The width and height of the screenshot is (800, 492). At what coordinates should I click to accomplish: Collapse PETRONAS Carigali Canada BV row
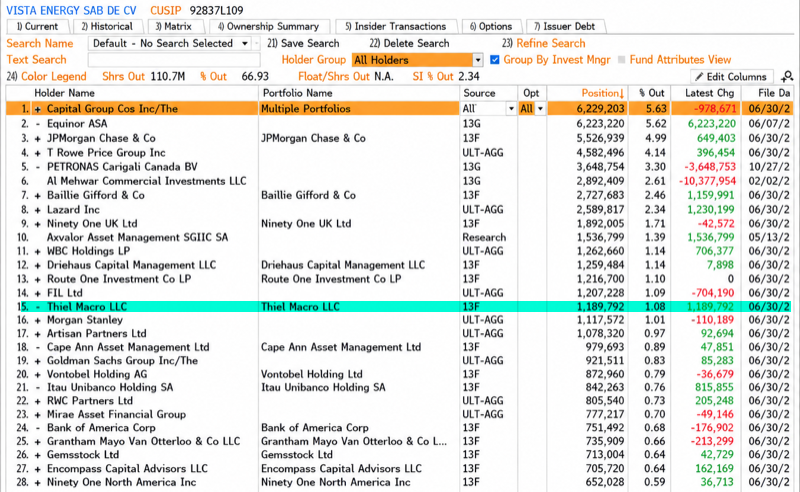tap(38, 167)
